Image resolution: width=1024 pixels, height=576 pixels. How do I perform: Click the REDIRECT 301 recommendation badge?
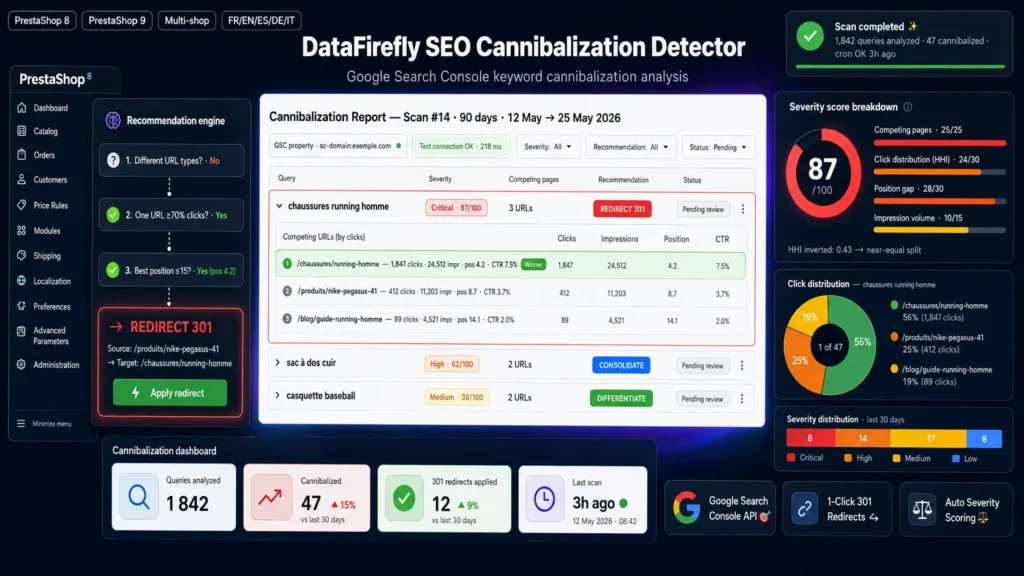tap(622, 208)
